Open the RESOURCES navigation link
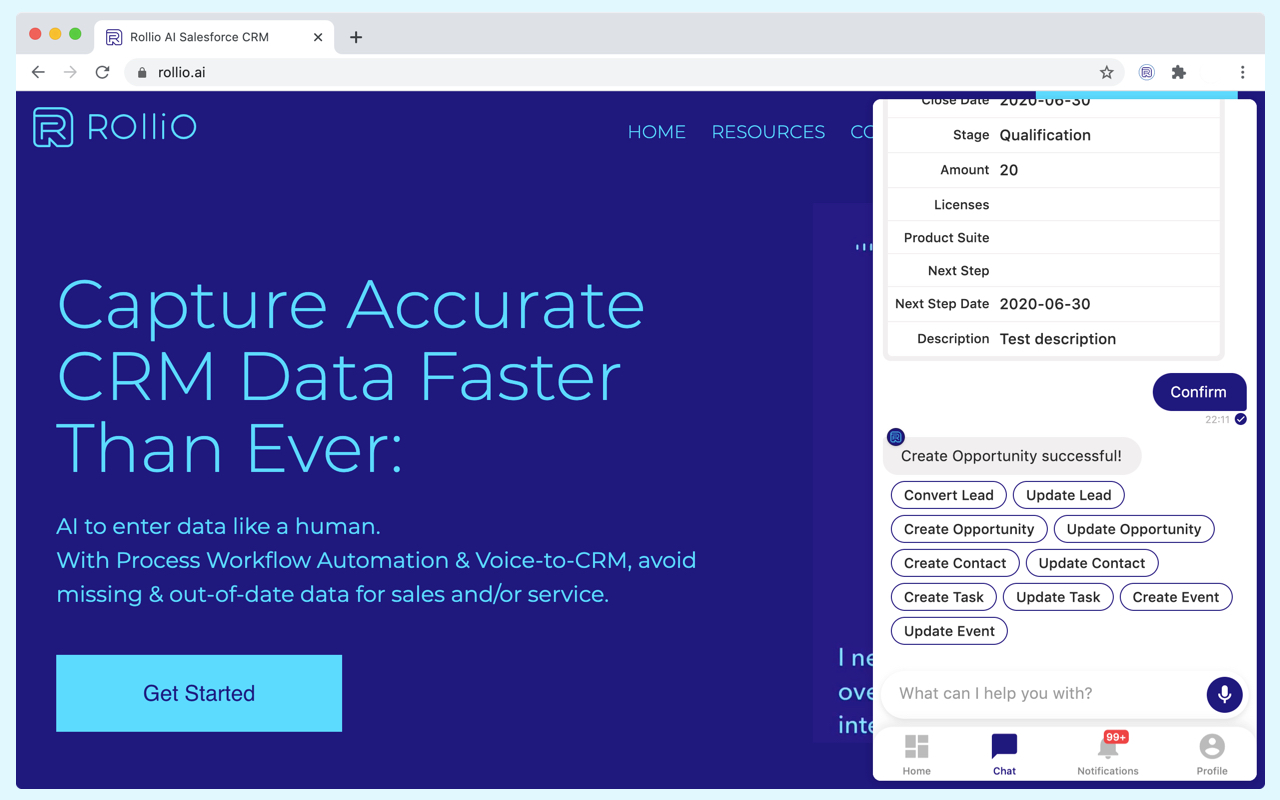The image size is (1280, 800). click(768, 132)
